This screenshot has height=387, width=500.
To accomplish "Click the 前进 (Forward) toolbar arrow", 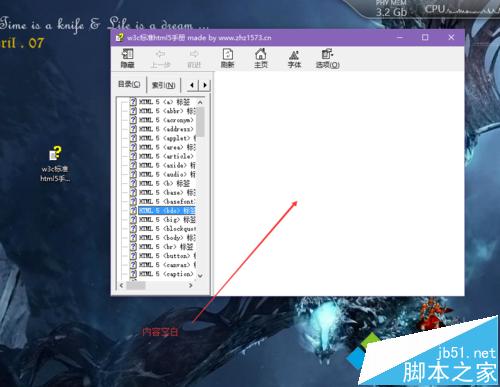I will coord(194,58).
